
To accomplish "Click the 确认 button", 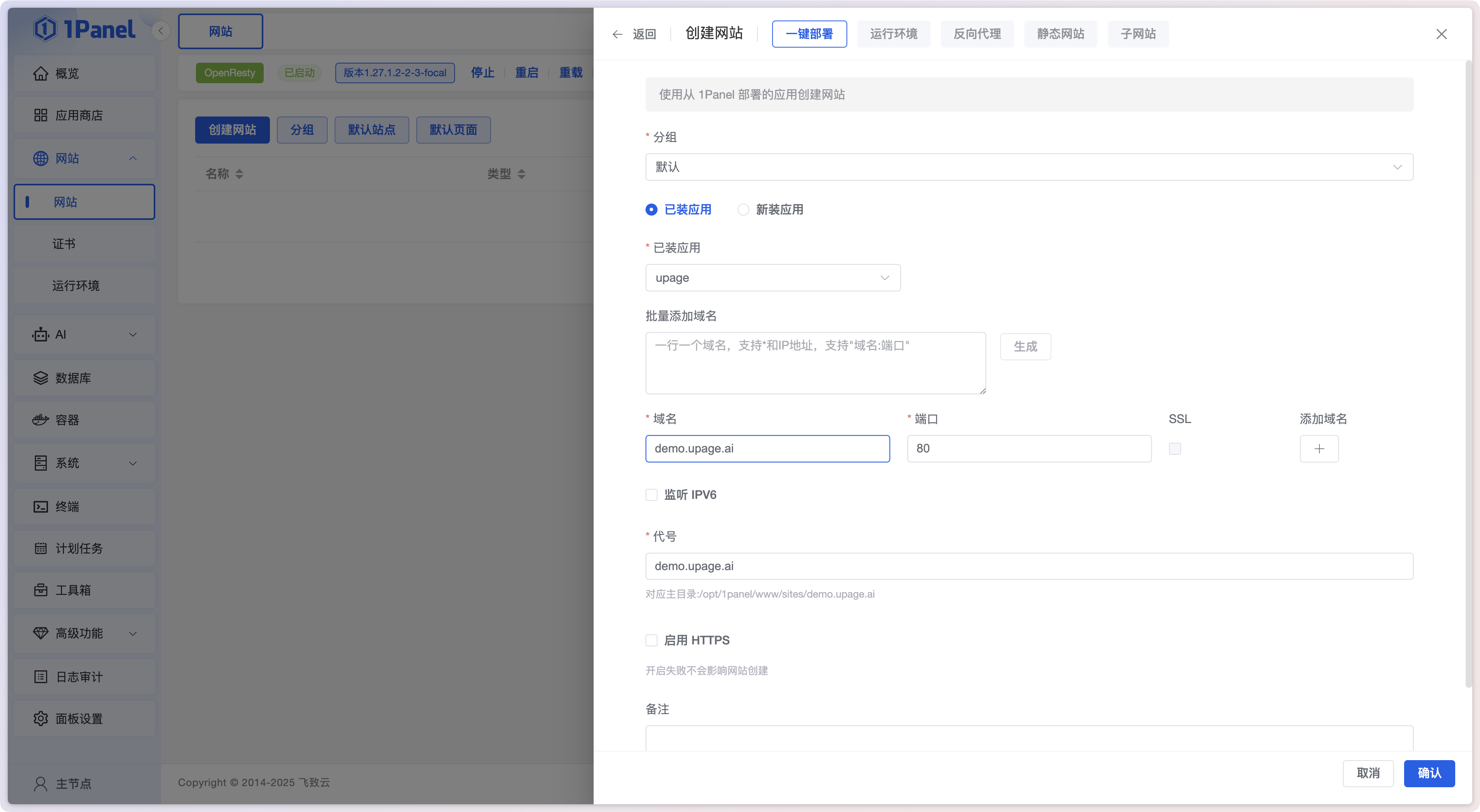I will (1429, 773).
